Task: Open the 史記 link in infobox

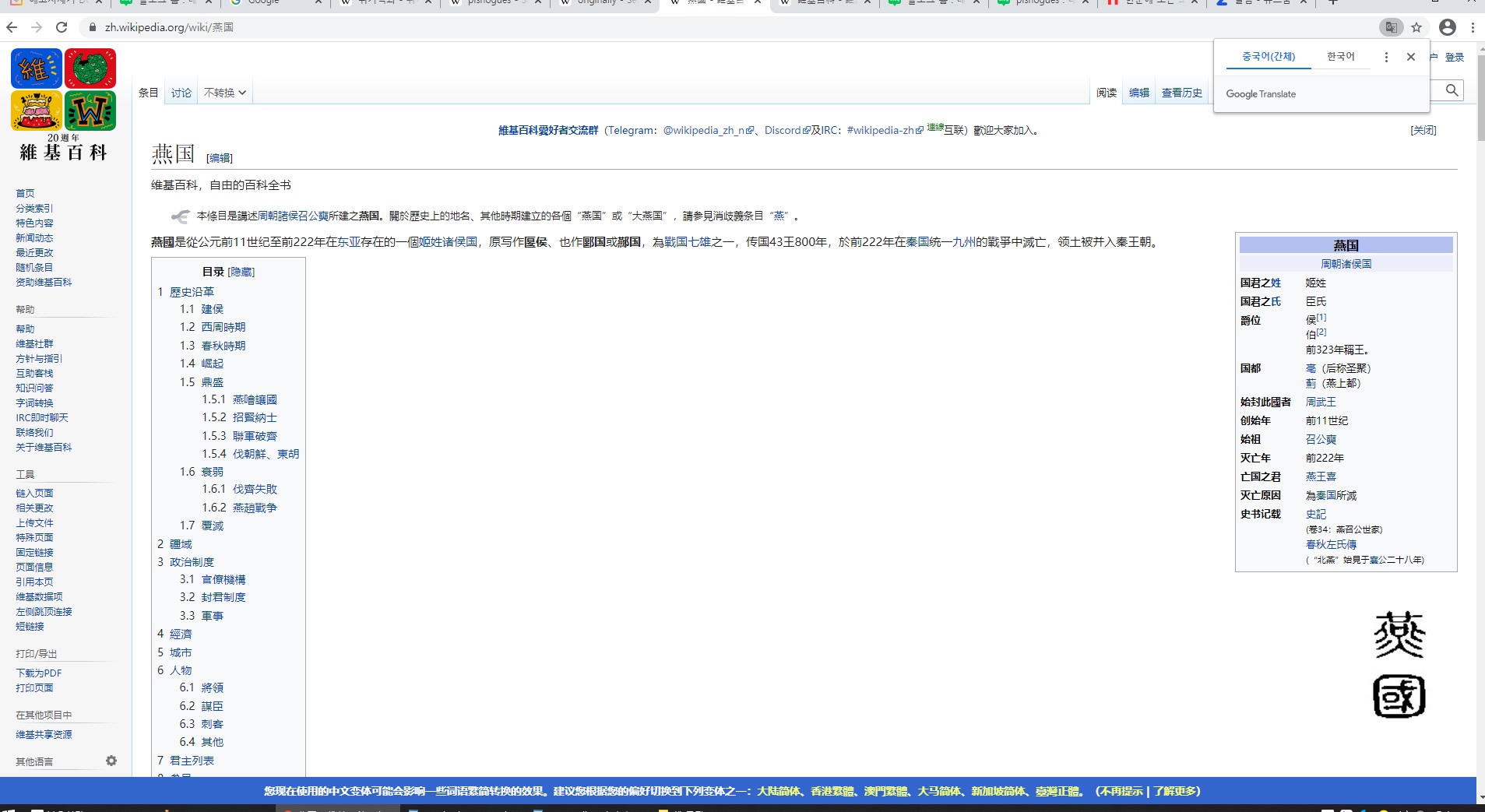Action: pos(1316,514)
